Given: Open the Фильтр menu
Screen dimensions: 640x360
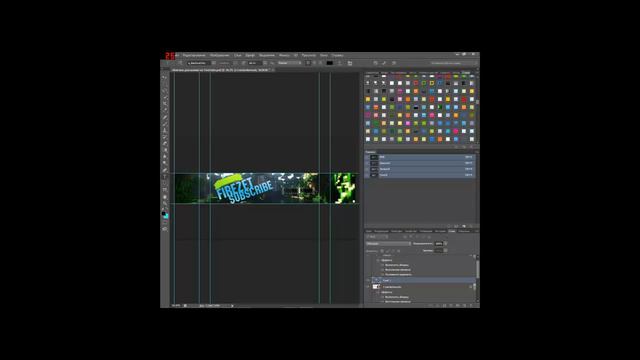Looking at the screenshot, I should pyautogui.click(x=284, y=55).
